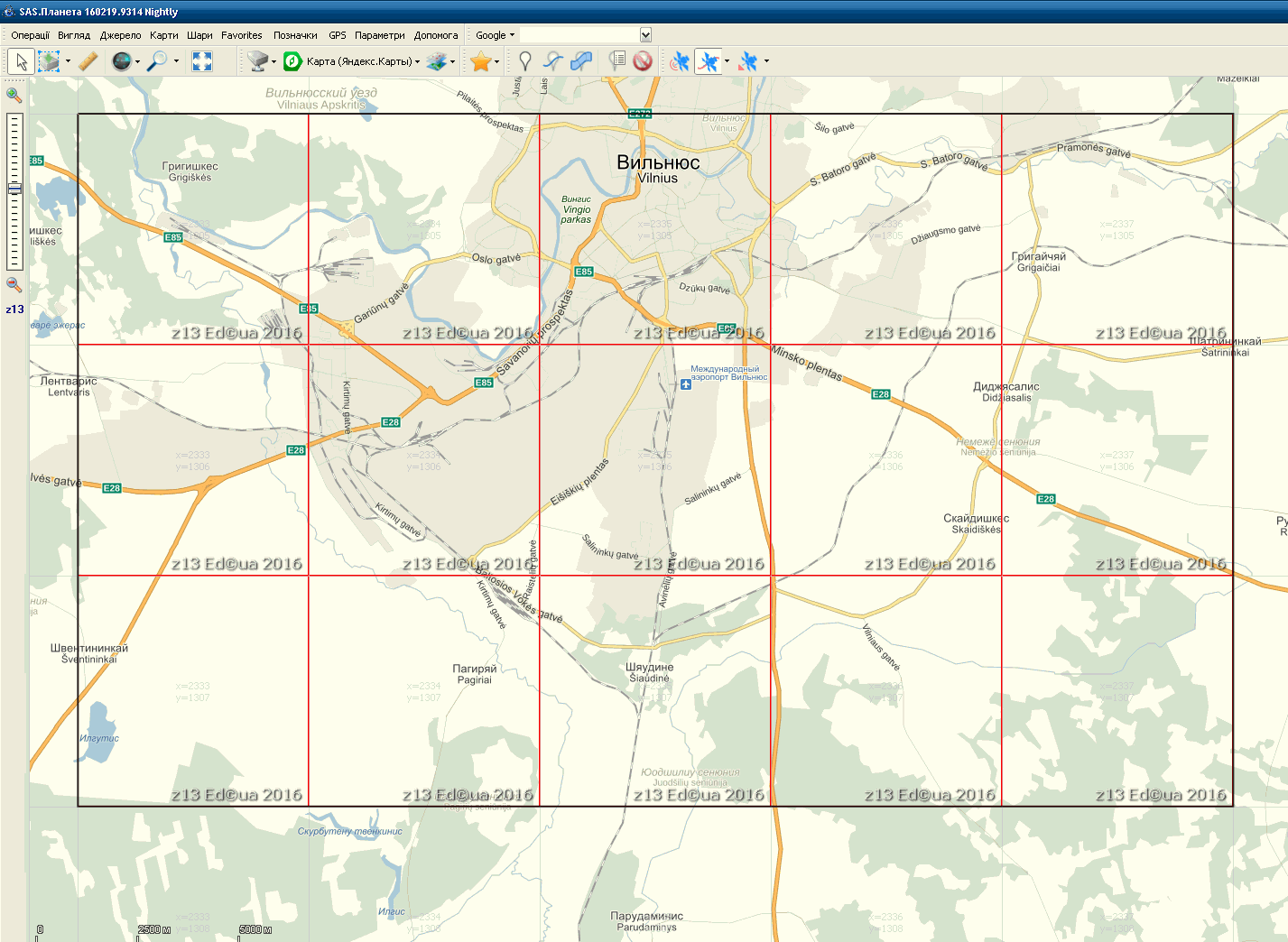The image size is (1288, 942).
Task: Open the Параметри menu
Action: 379,35
